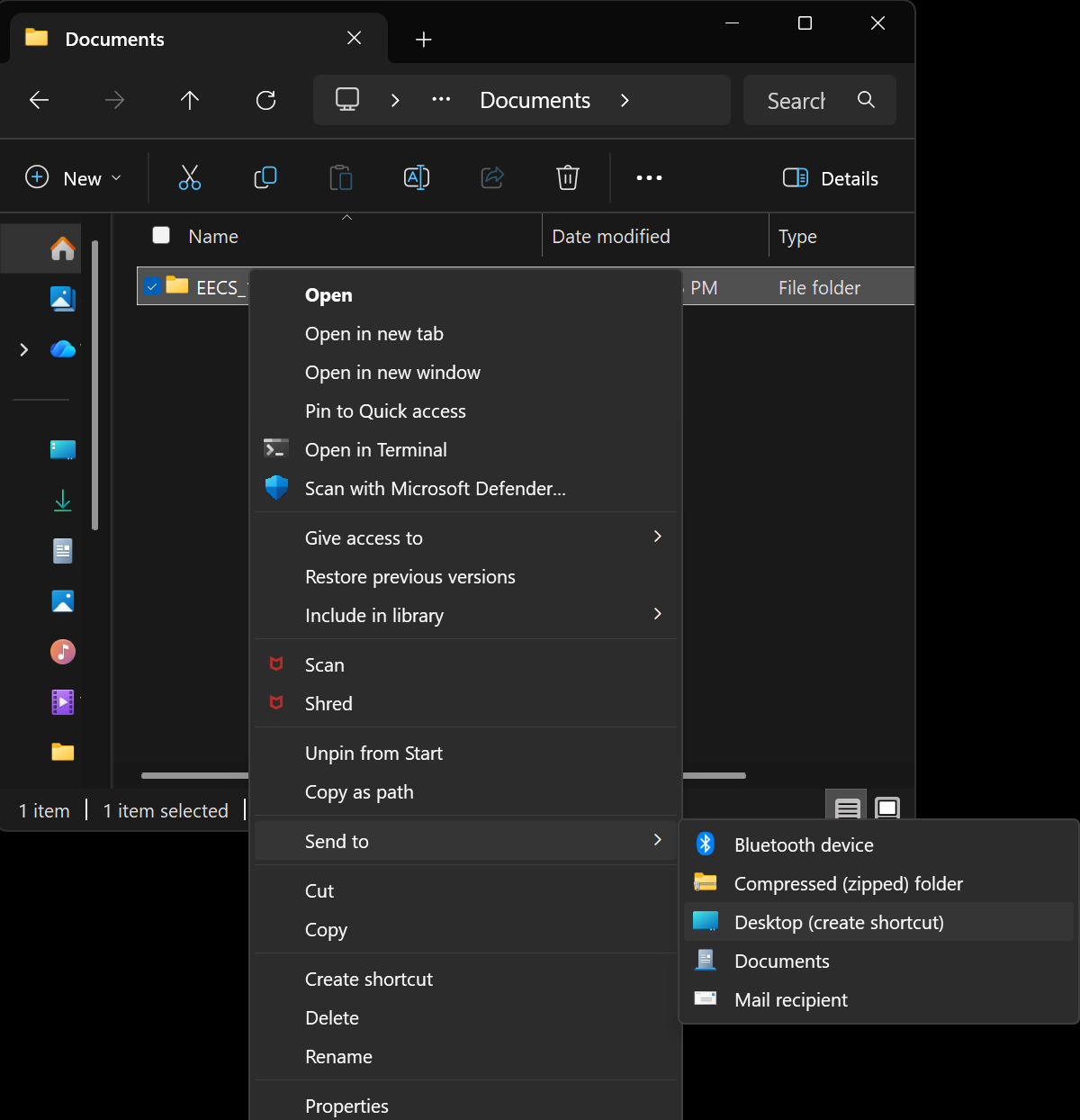This screenshot has height=1120, width=1080.
Task: Choose Scan with Microsoft Defender
Action: [465, 489]
